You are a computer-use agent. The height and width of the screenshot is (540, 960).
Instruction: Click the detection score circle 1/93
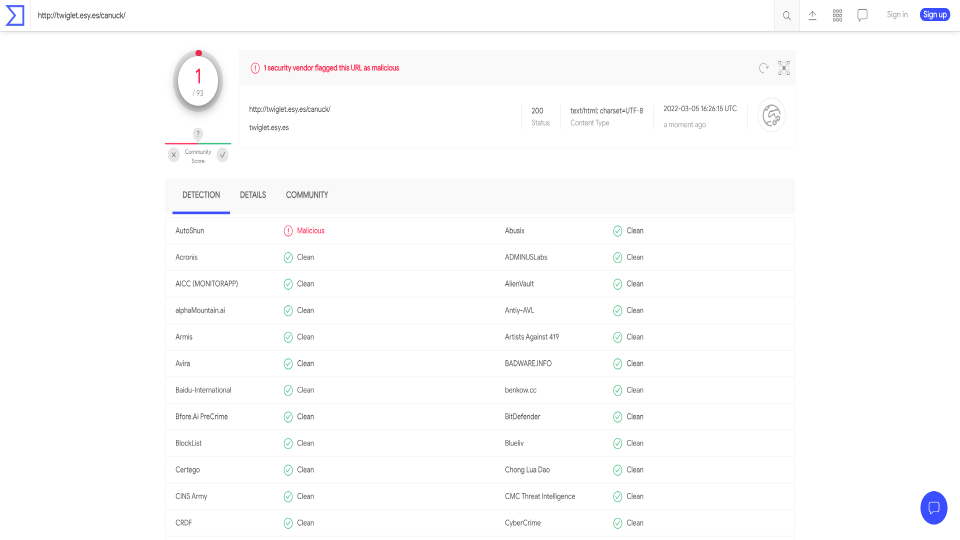pos(198,81)
